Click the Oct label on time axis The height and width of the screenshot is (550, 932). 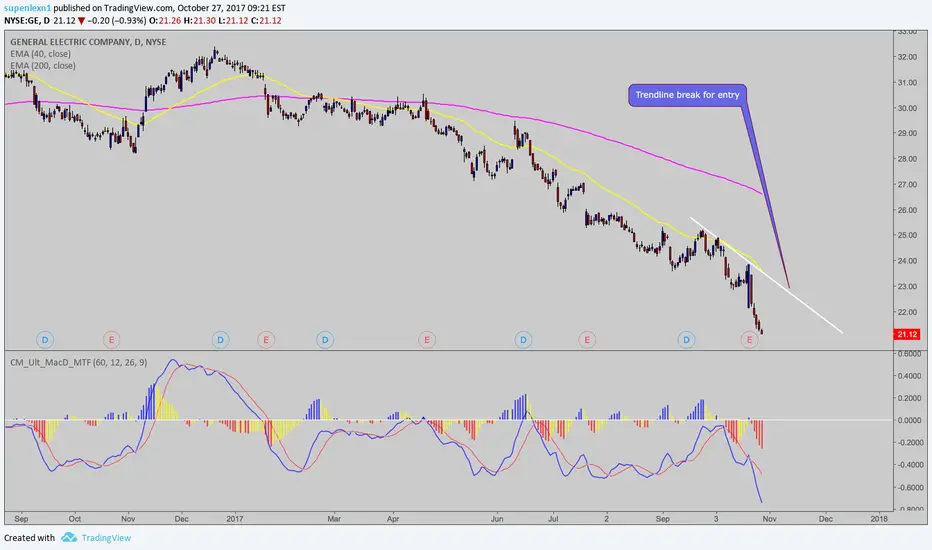75,519
